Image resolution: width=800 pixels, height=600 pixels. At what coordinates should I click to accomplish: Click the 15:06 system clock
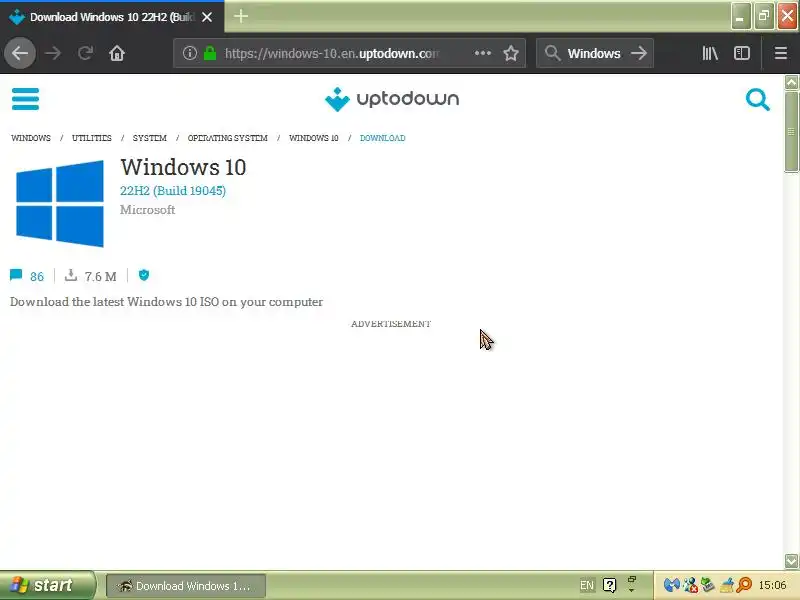coord(772,585)
